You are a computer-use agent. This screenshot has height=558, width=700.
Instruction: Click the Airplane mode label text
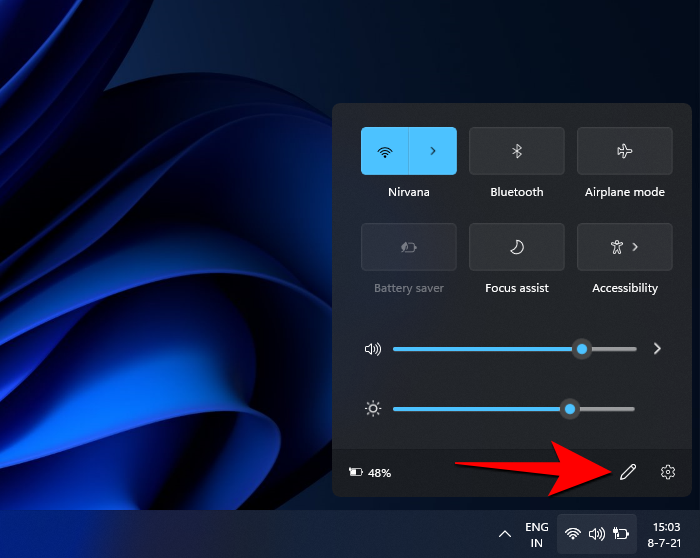click(x=625, y=192)
